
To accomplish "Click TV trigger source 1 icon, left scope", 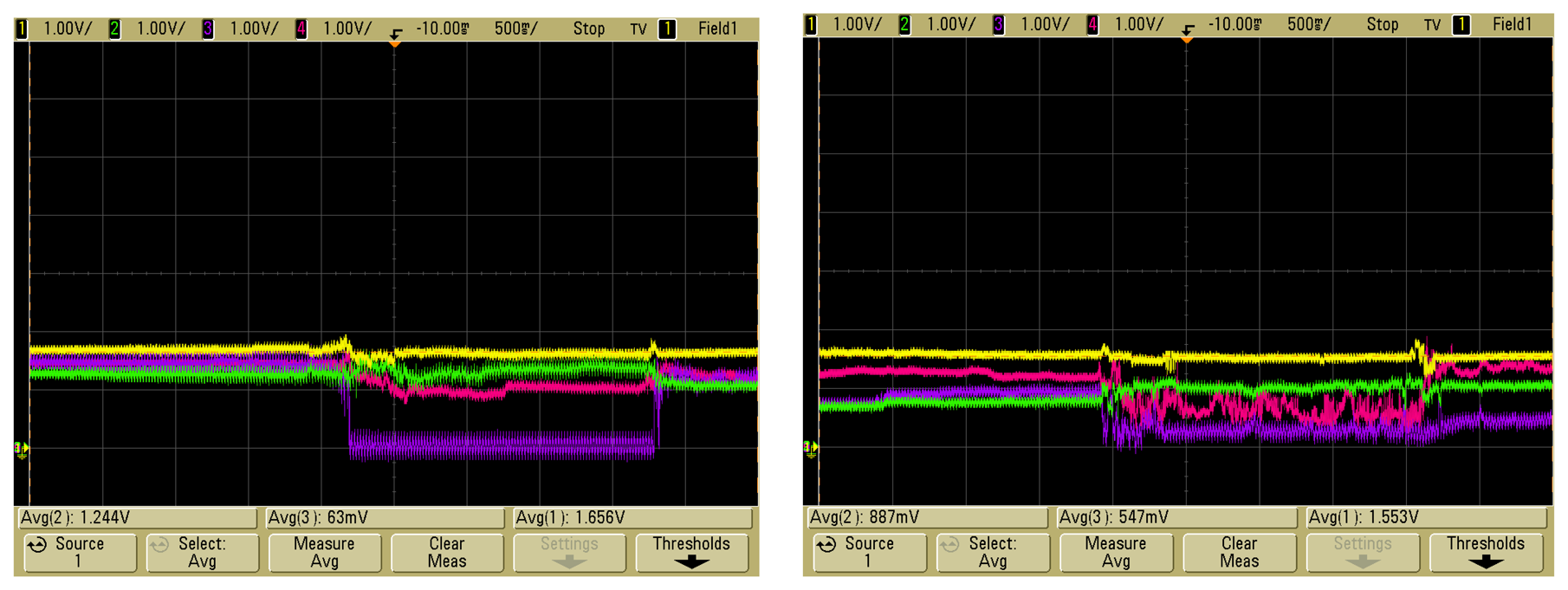I will [x=667, y=29].
